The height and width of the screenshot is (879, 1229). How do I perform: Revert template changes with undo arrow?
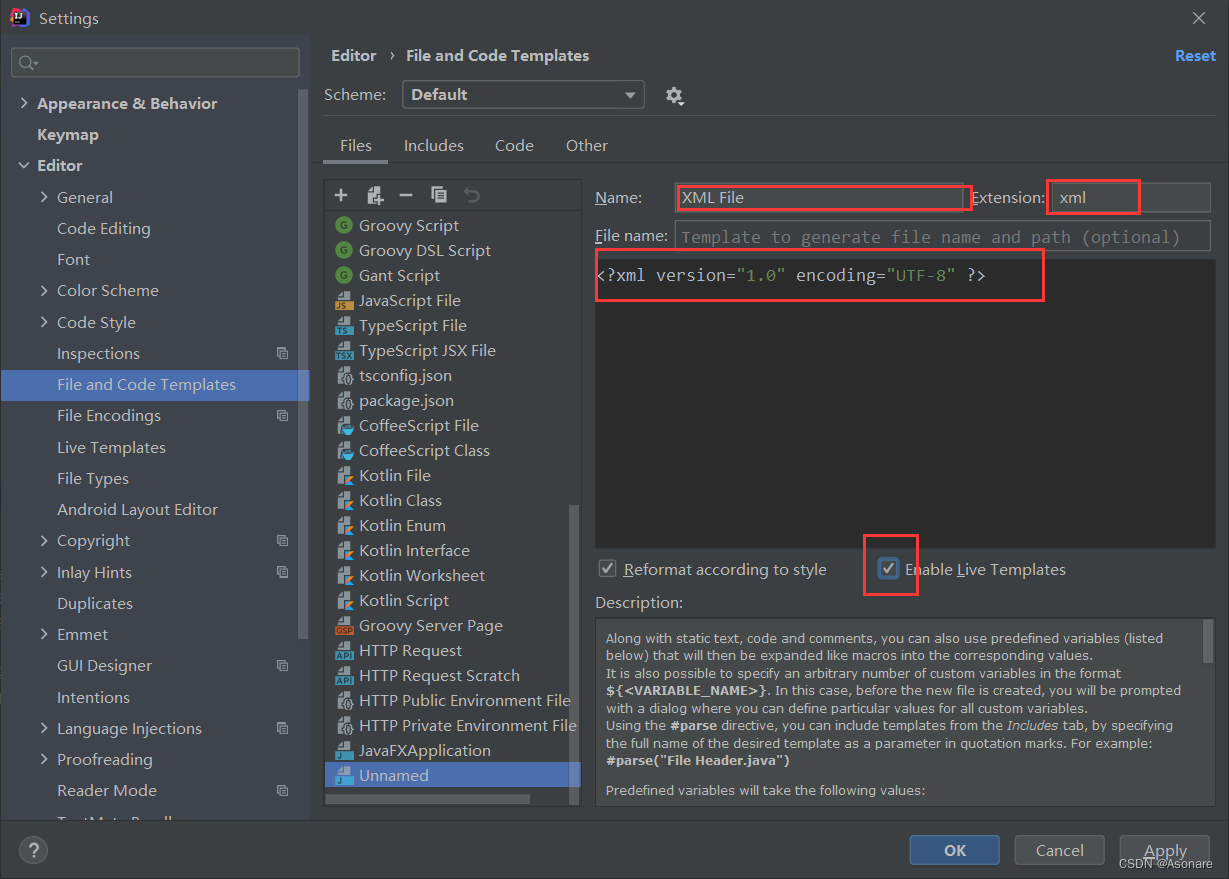pyautogui.click(x=470, y=195)
